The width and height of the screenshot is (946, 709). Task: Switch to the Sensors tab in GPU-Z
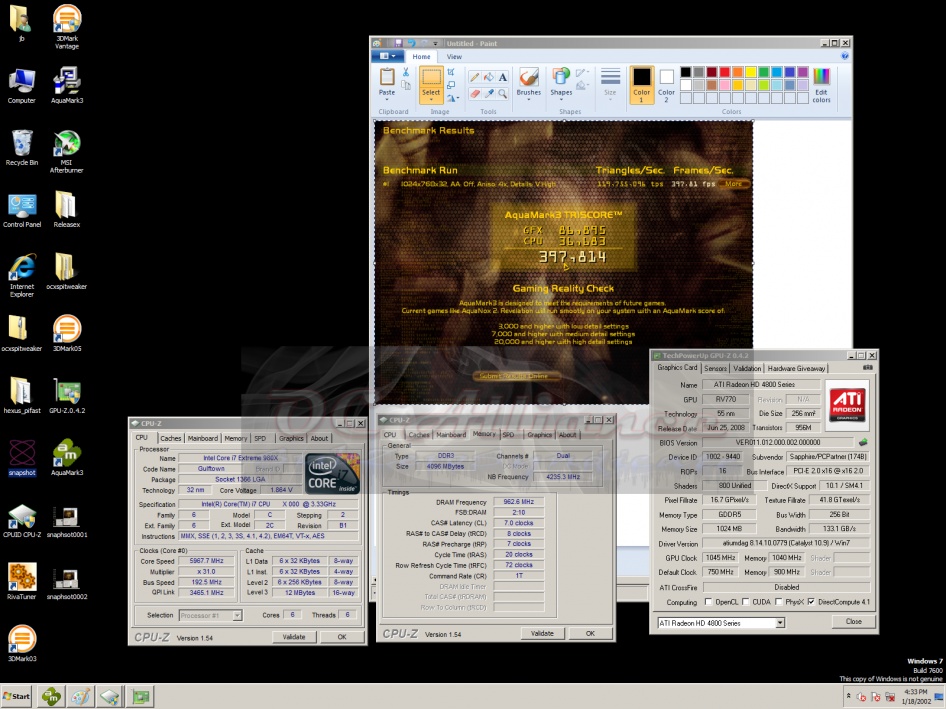coord(715,368)
